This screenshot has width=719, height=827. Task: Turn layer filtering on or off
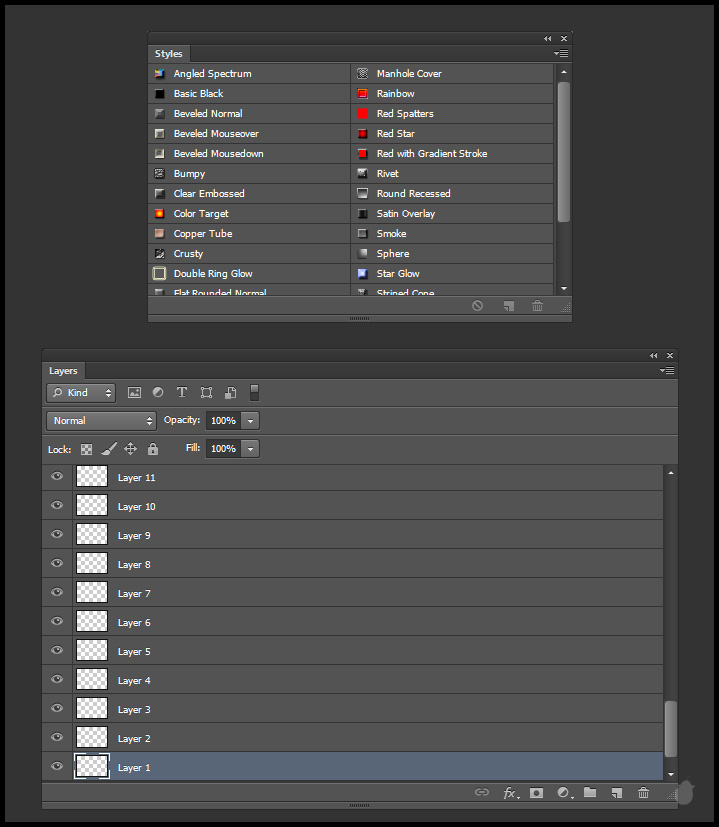pyautogui.click(x=254, y=392)
